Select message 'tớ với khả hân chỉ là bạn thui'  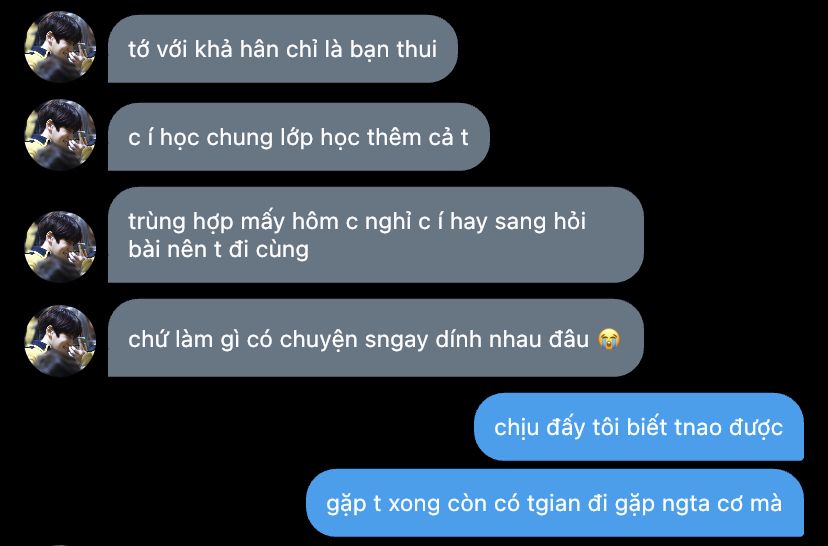(283, 49)
